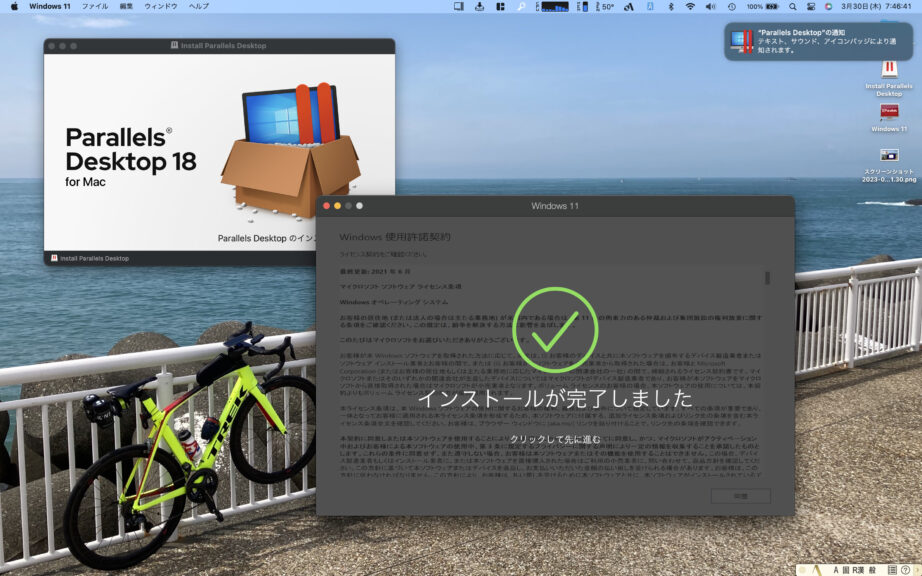Click the Siri icon in menu bar
Screen dimensions: 922x576
tap(829, 6)
